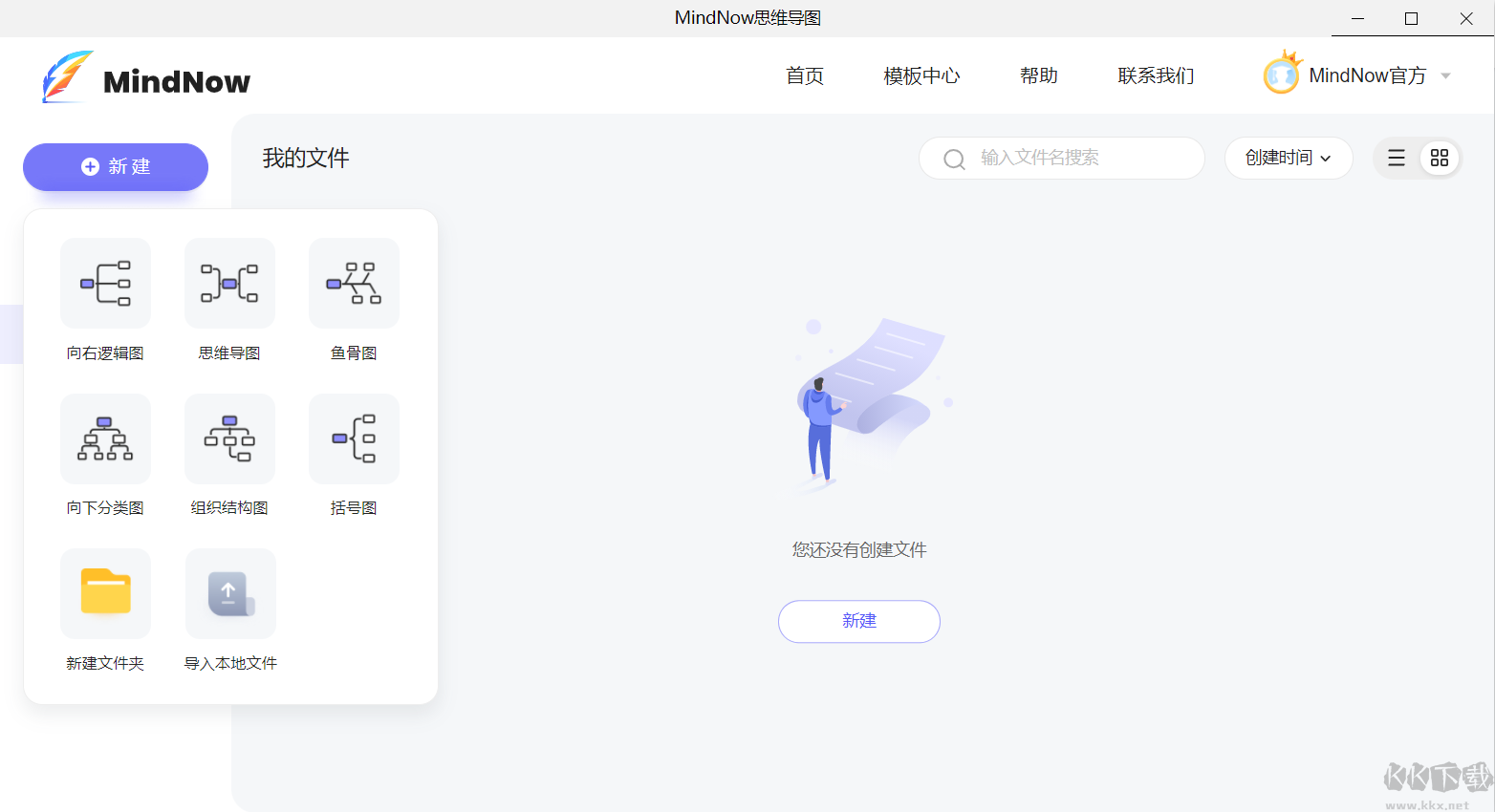Close the MindNow window
Image resolution: width=1495 pixels, height=812 pixels.
click(1466, 18)
